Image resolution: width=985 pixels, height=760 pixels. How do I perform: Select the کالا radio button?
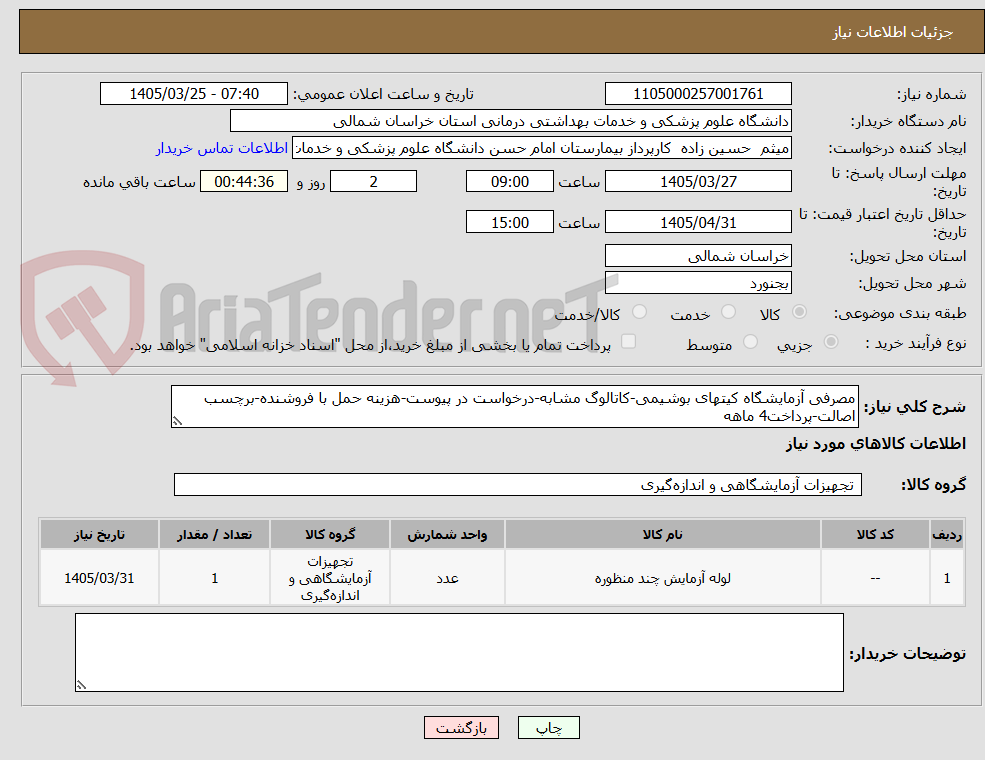click(799, 312)
